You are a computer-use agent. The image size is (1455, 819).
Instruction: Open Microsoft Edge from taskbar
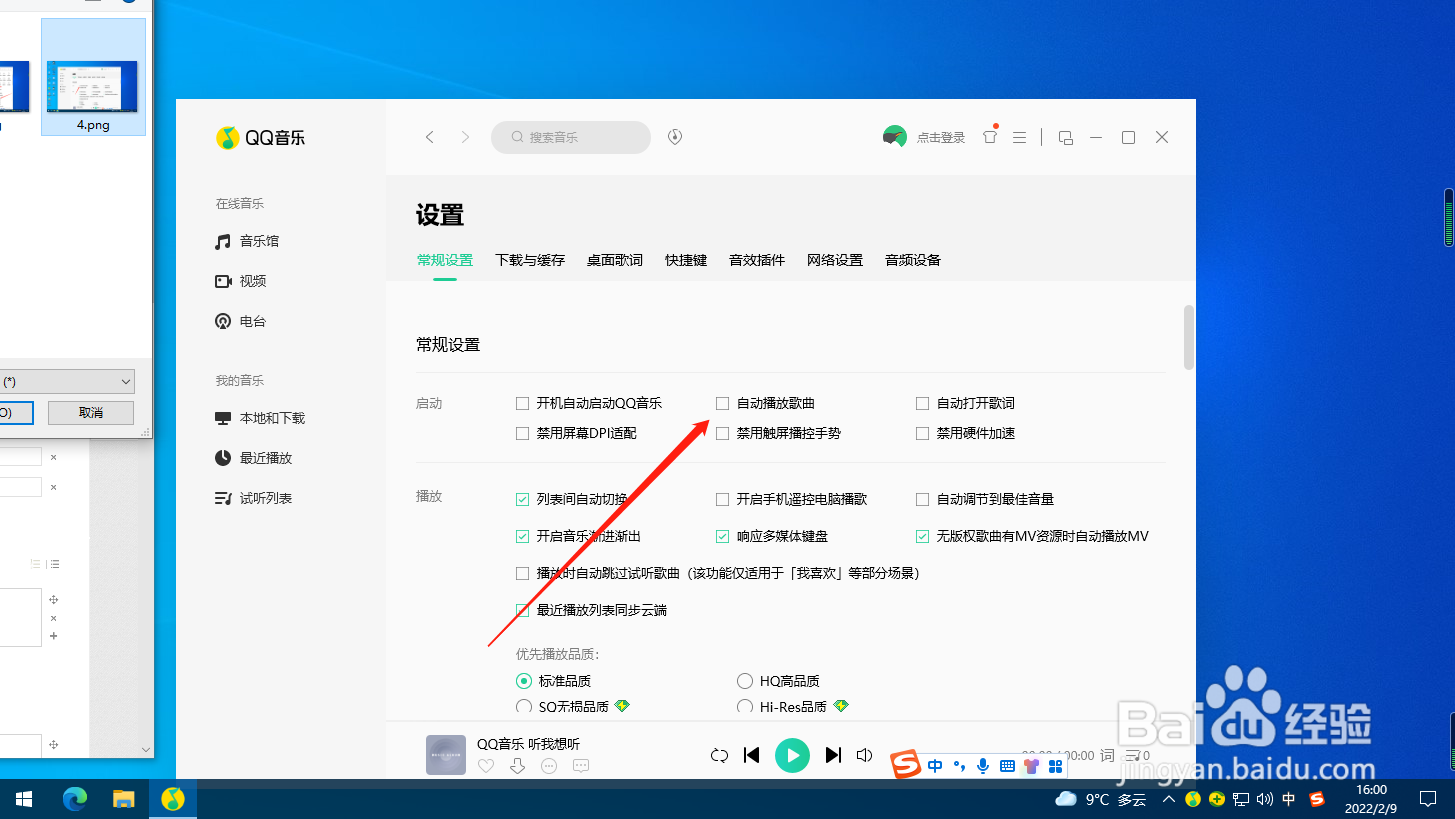tap(75, 799)
